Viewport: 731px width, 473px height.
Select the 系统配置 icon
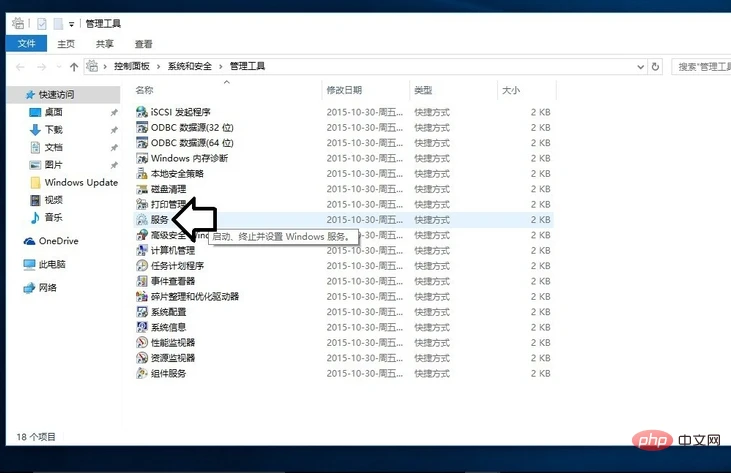pos(142,312)
